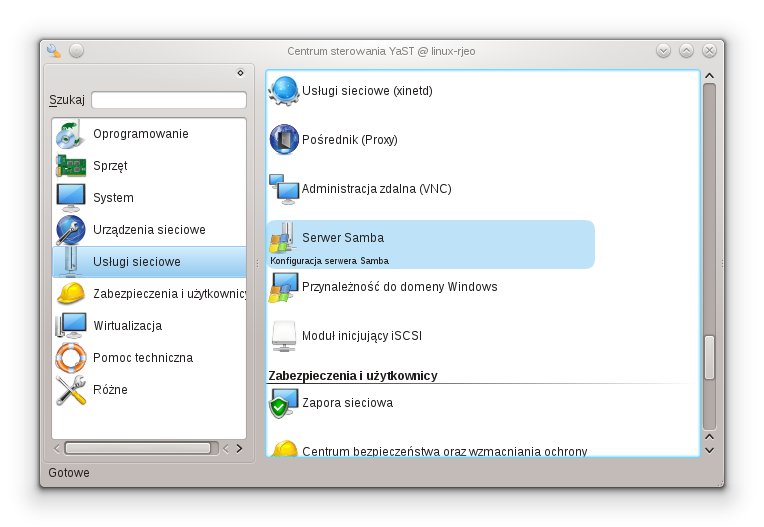Launch Moduł inicjujący iSCSI
Image resolution: width=764 pixels, height=527 pixels.
click(x=369, y=337)
